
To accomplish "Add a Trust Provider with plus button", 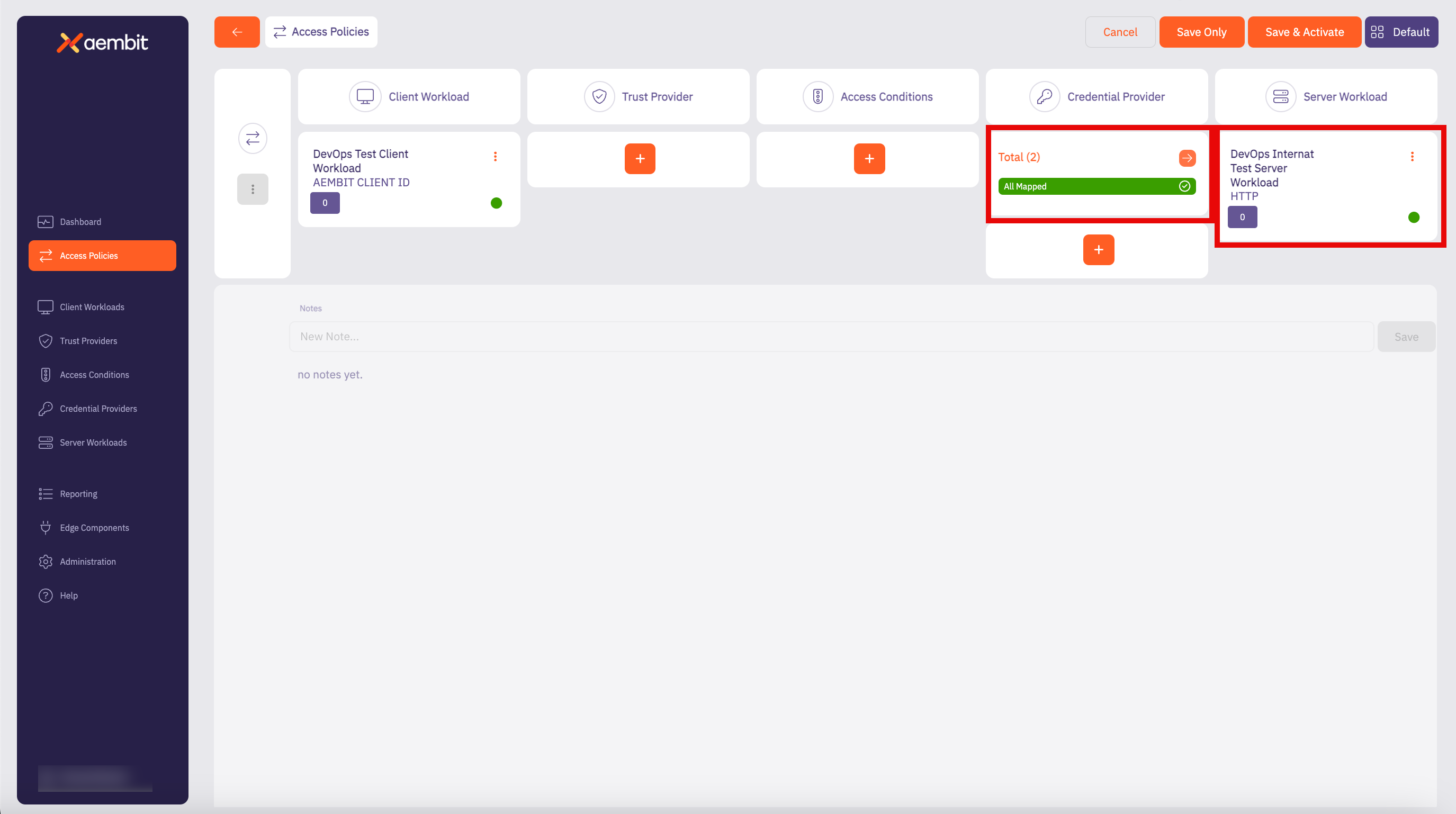I will click(640, 159).
